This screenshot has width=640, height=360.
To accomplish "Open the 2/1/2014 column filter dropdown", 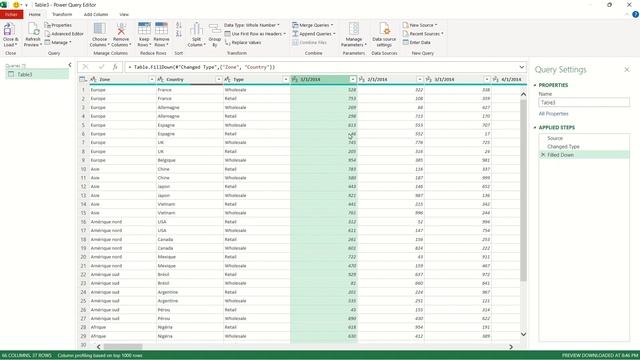I will click(x=420, y=80).
